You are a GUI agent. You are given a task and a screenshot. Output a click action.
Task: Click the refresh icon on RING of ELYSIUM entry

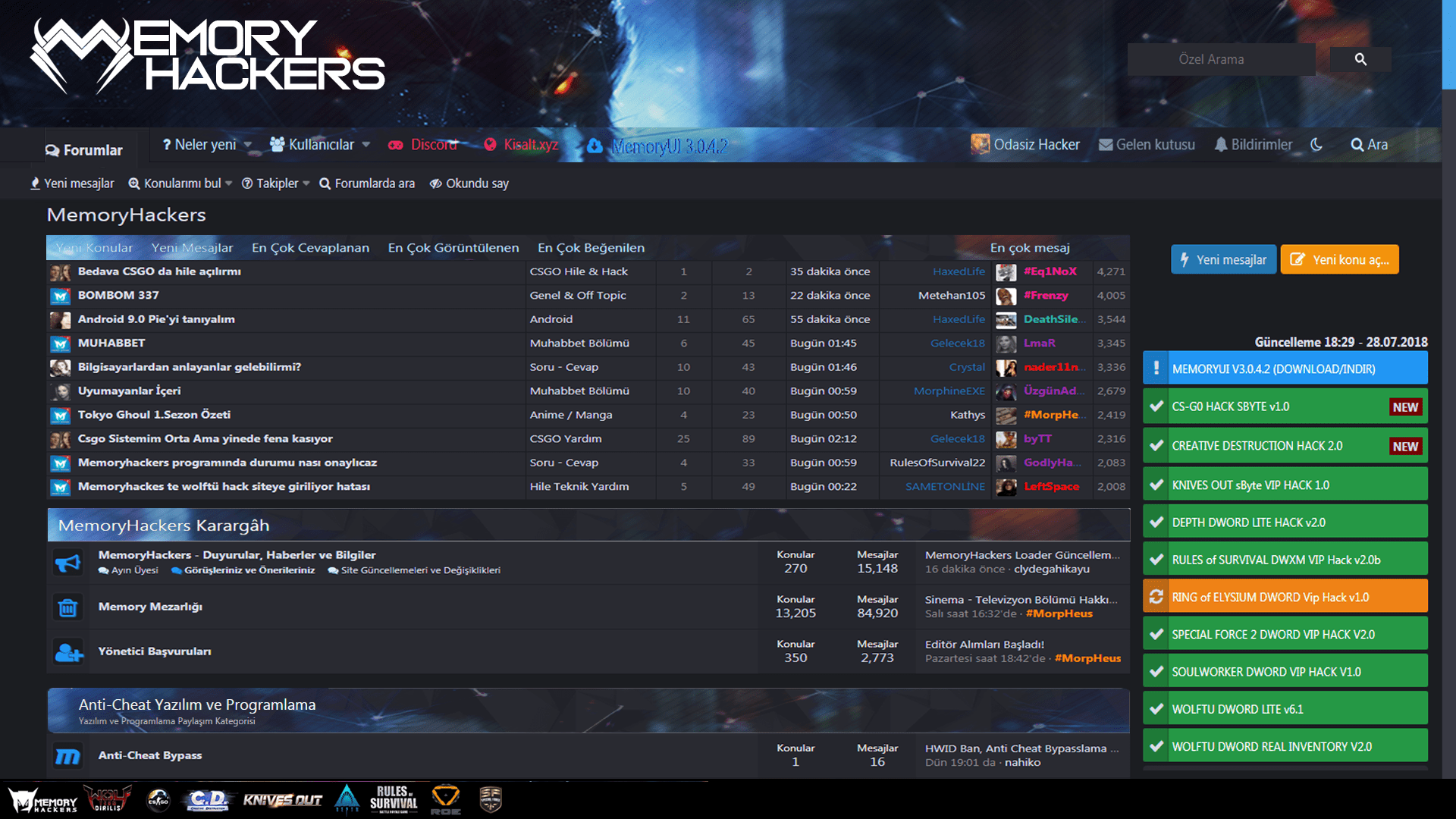(x=1156, y=597)
